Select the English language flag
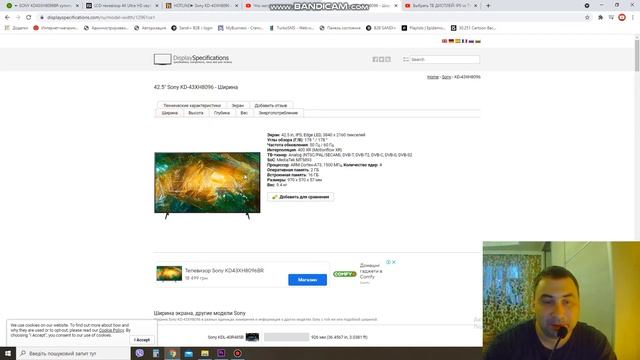 pos(444,41)
